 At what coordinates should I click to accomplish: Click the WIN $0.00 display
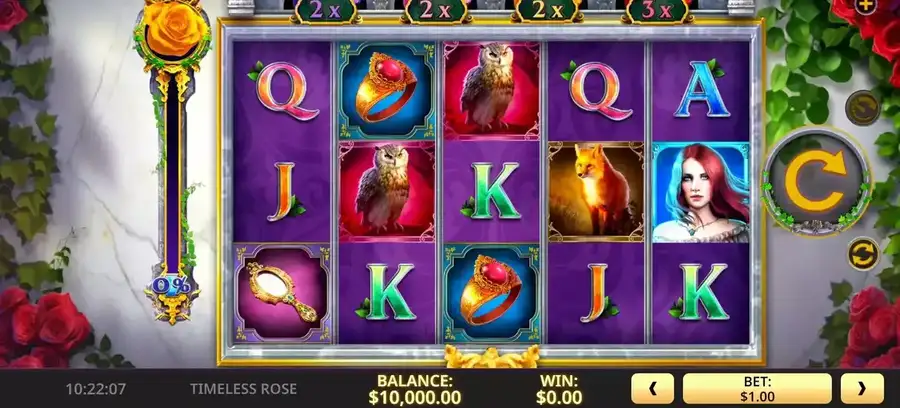click(x=558, y=389)
